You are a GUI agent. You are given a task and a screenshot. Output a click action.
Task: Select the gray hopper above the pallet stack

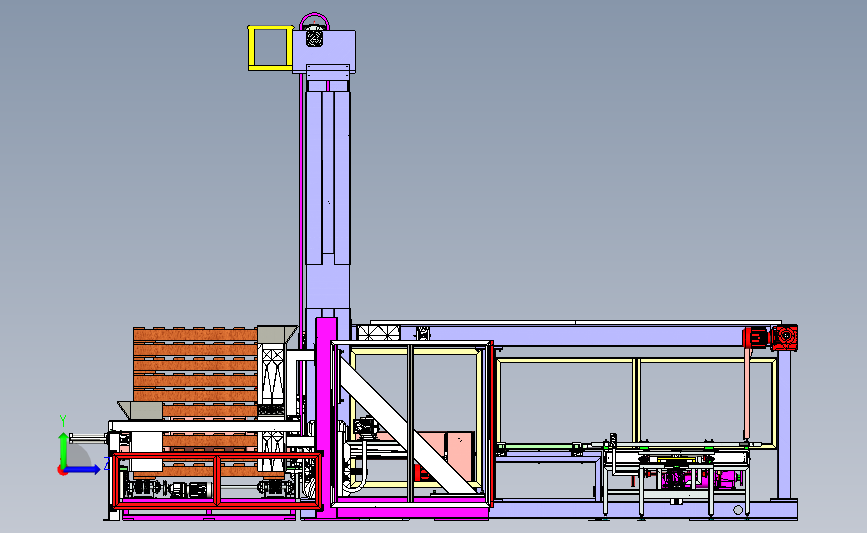[276, 334]
